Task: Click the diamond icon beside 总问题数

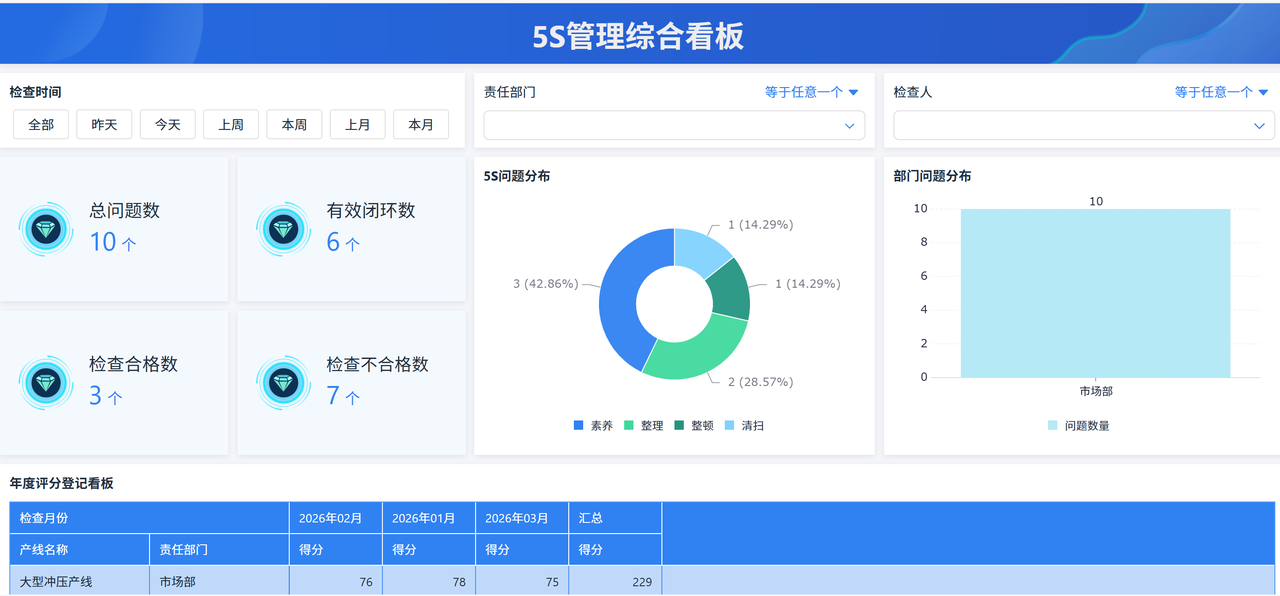Action: point(46,229)
